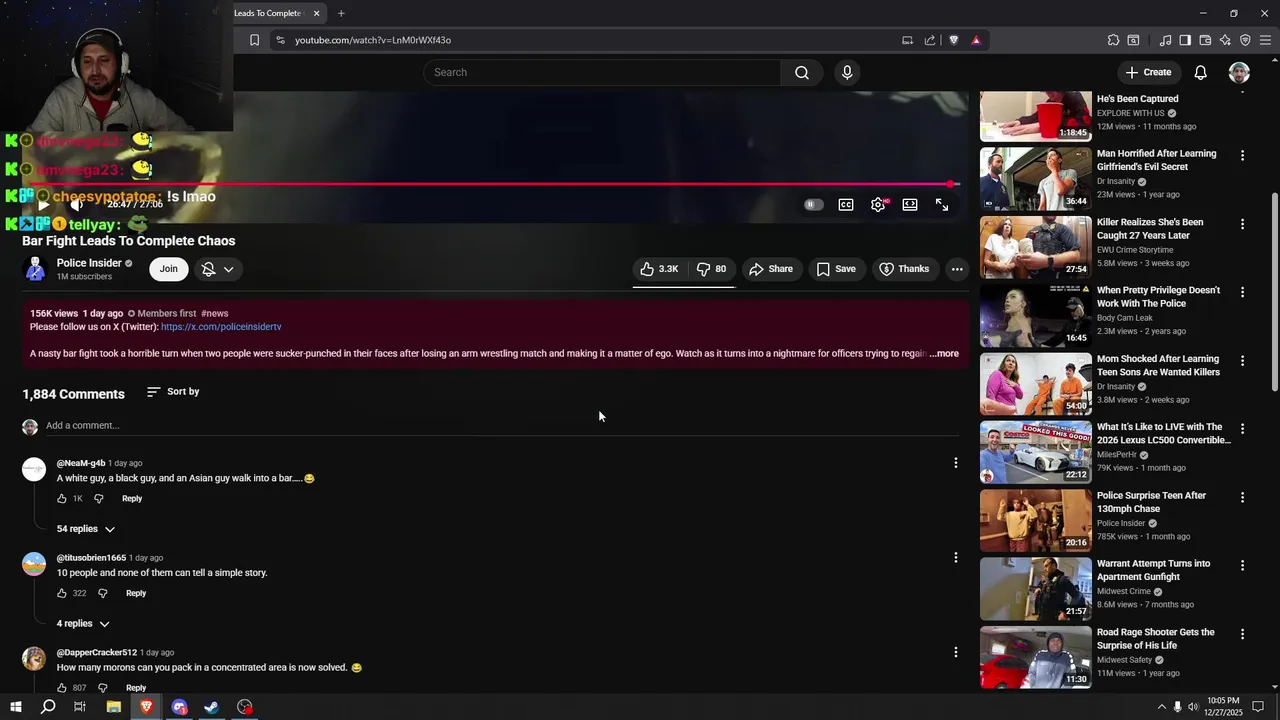Screen dimensions: 1280x720
Task: Switch to theater mode in the player
Action: coord(910,205)
